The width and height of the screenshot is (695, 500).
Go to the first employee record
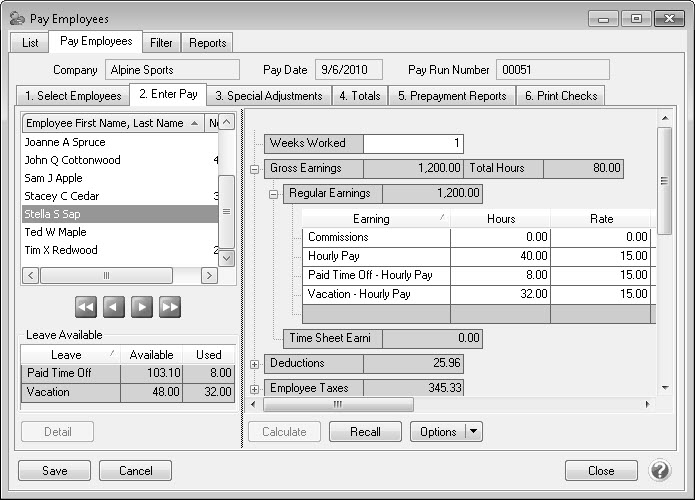(x=86, y=307)
